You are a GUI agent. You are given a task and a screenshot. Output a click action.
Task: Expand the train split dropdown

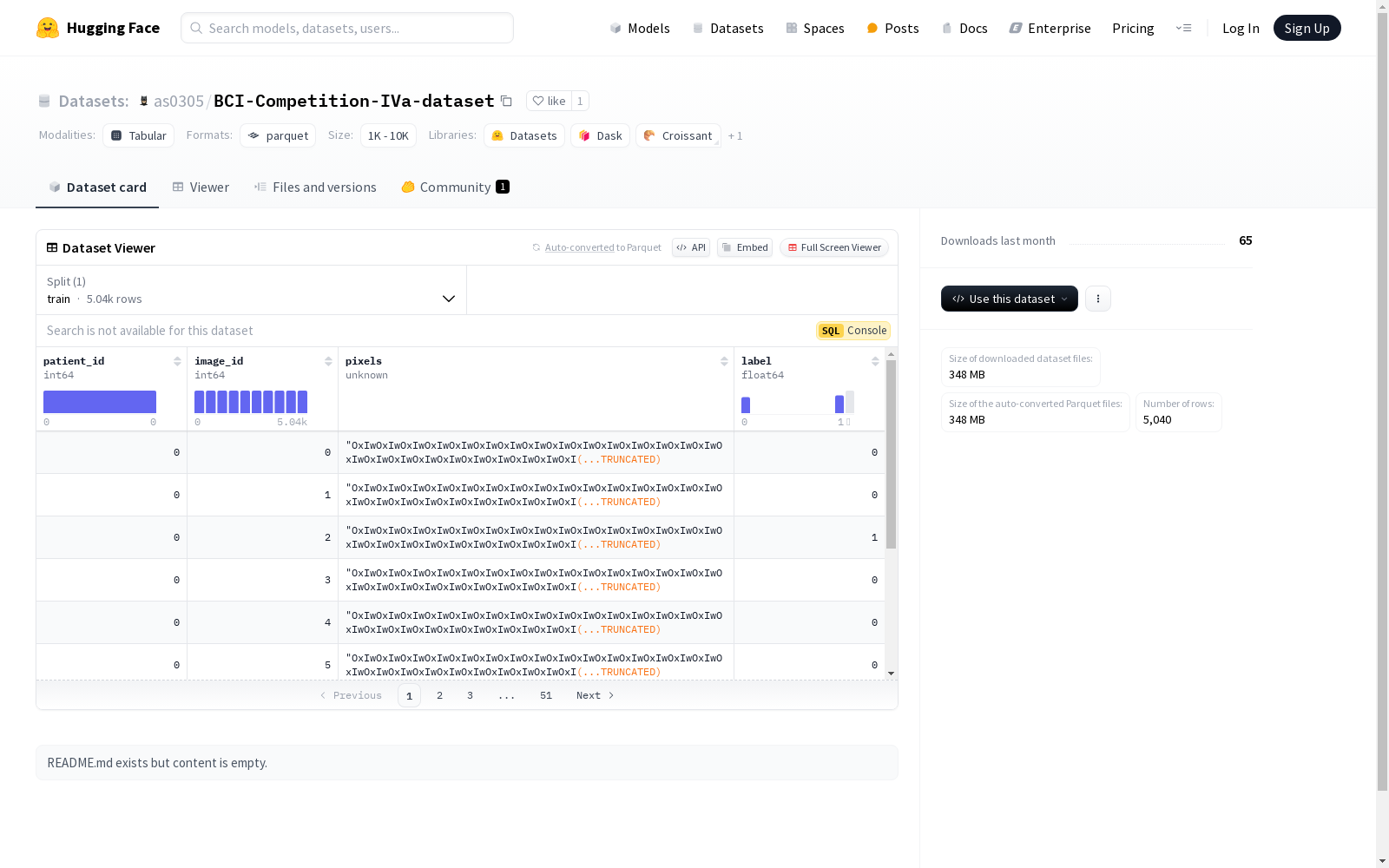[252, 290]
